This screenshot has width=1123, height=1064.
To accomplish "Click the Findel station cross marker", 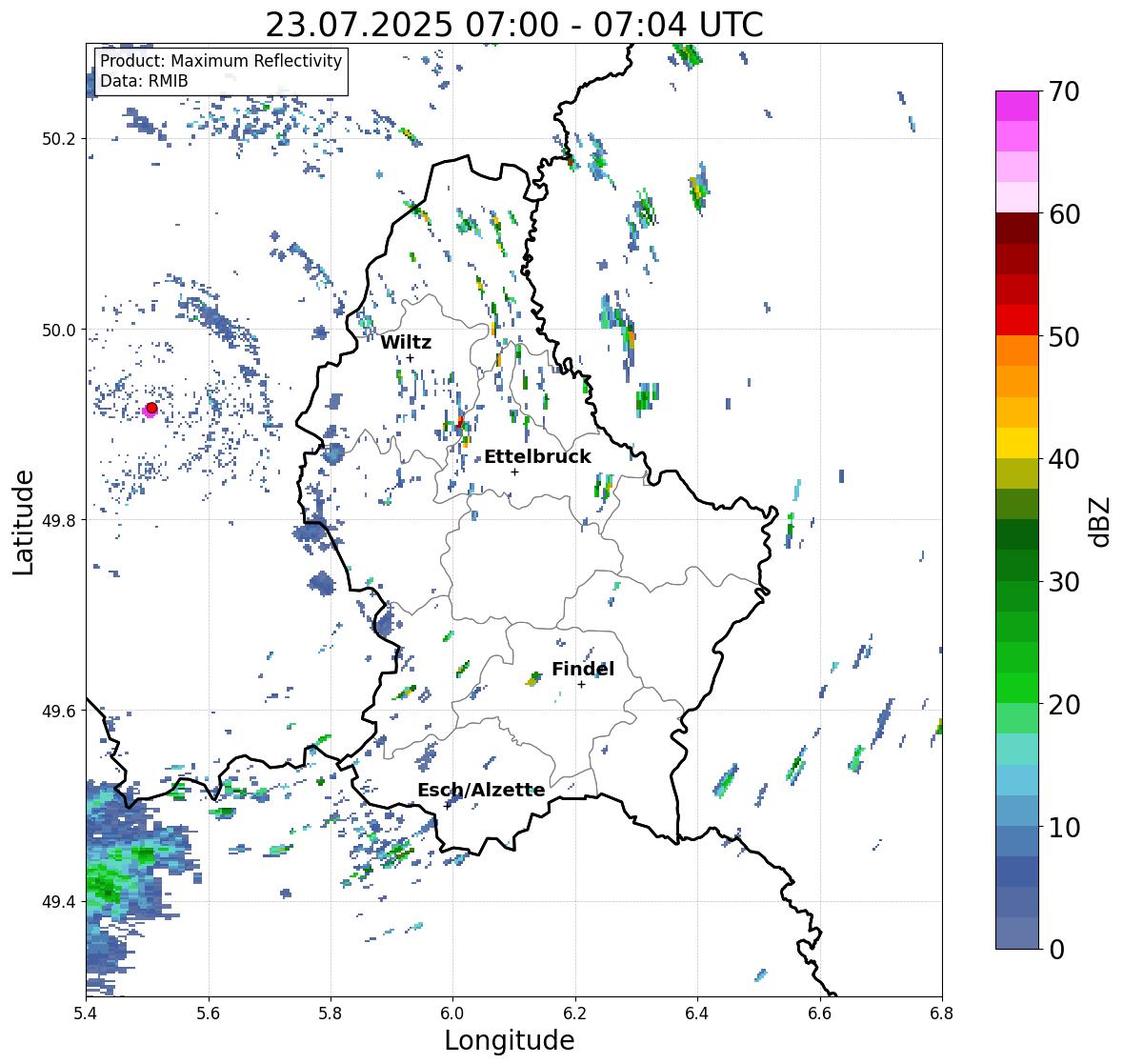I will coord(582,685).
